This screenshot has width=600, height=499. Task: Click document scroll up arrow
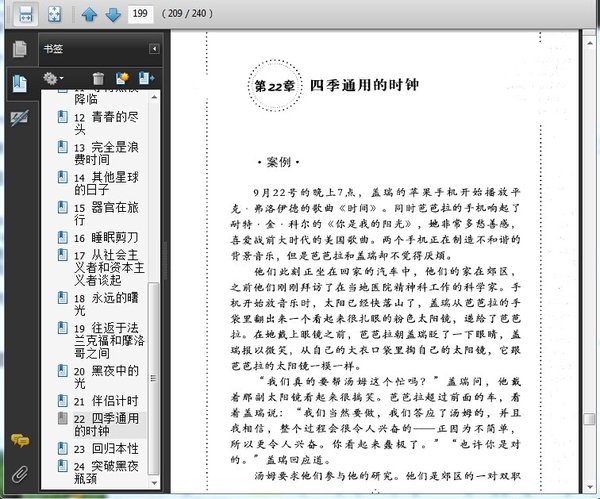pos(590,44)
